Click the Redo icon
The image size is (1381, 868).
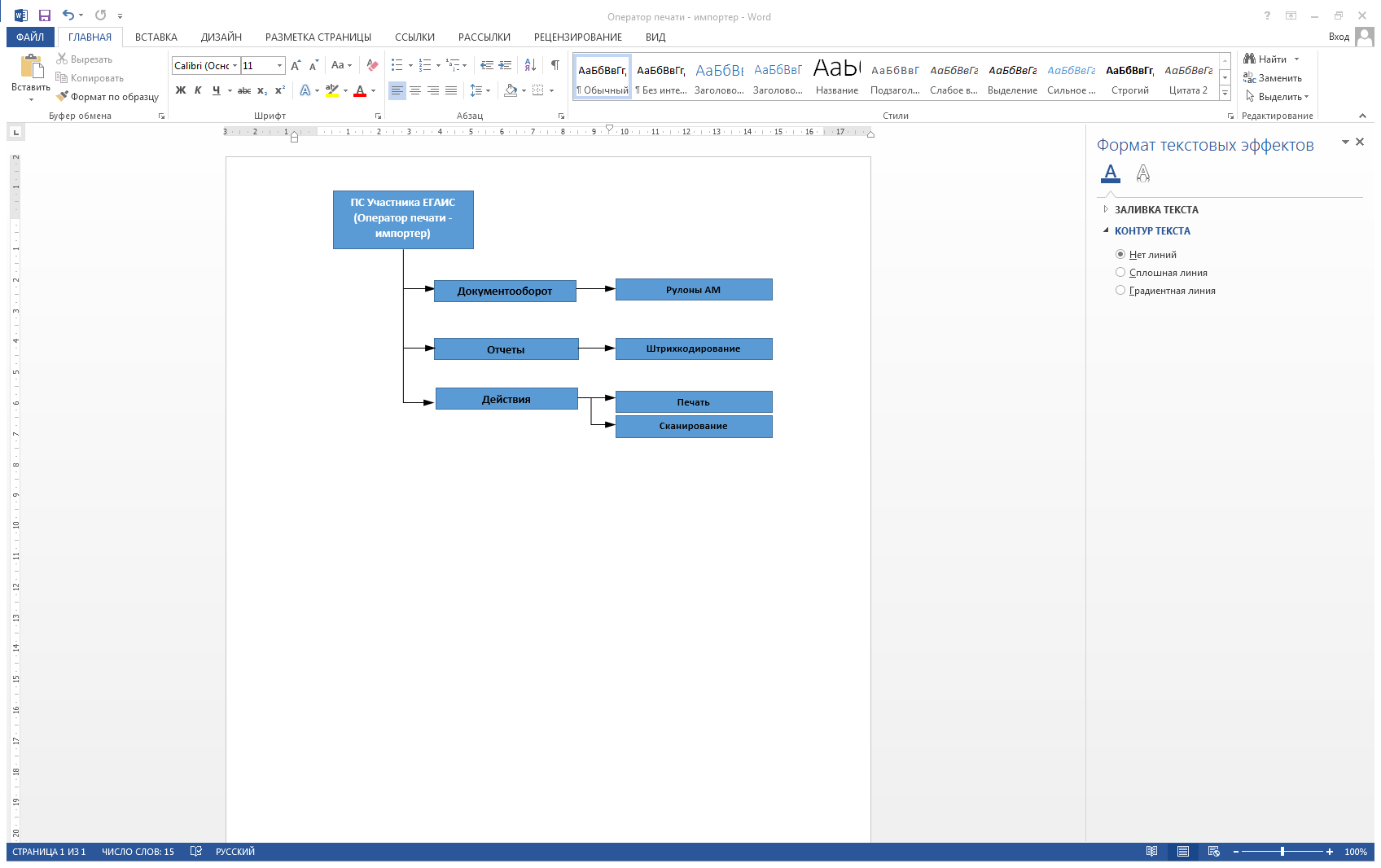click(101, 15)
